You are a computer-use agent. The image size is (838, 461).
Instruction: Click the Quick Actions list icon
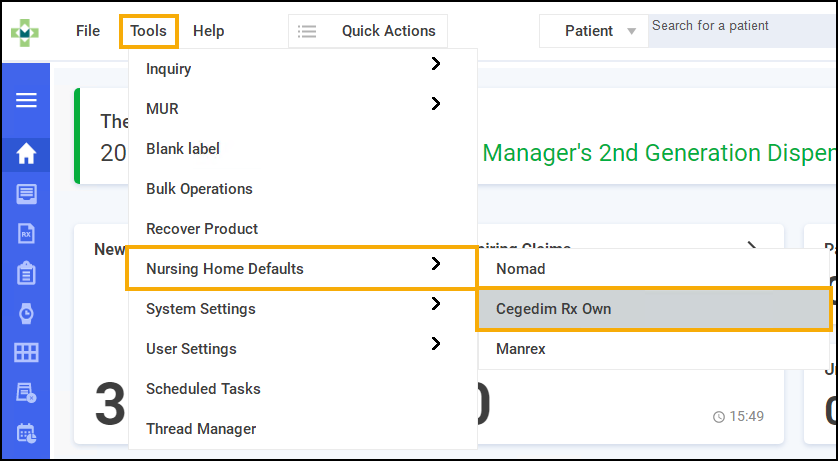(307, 31)
